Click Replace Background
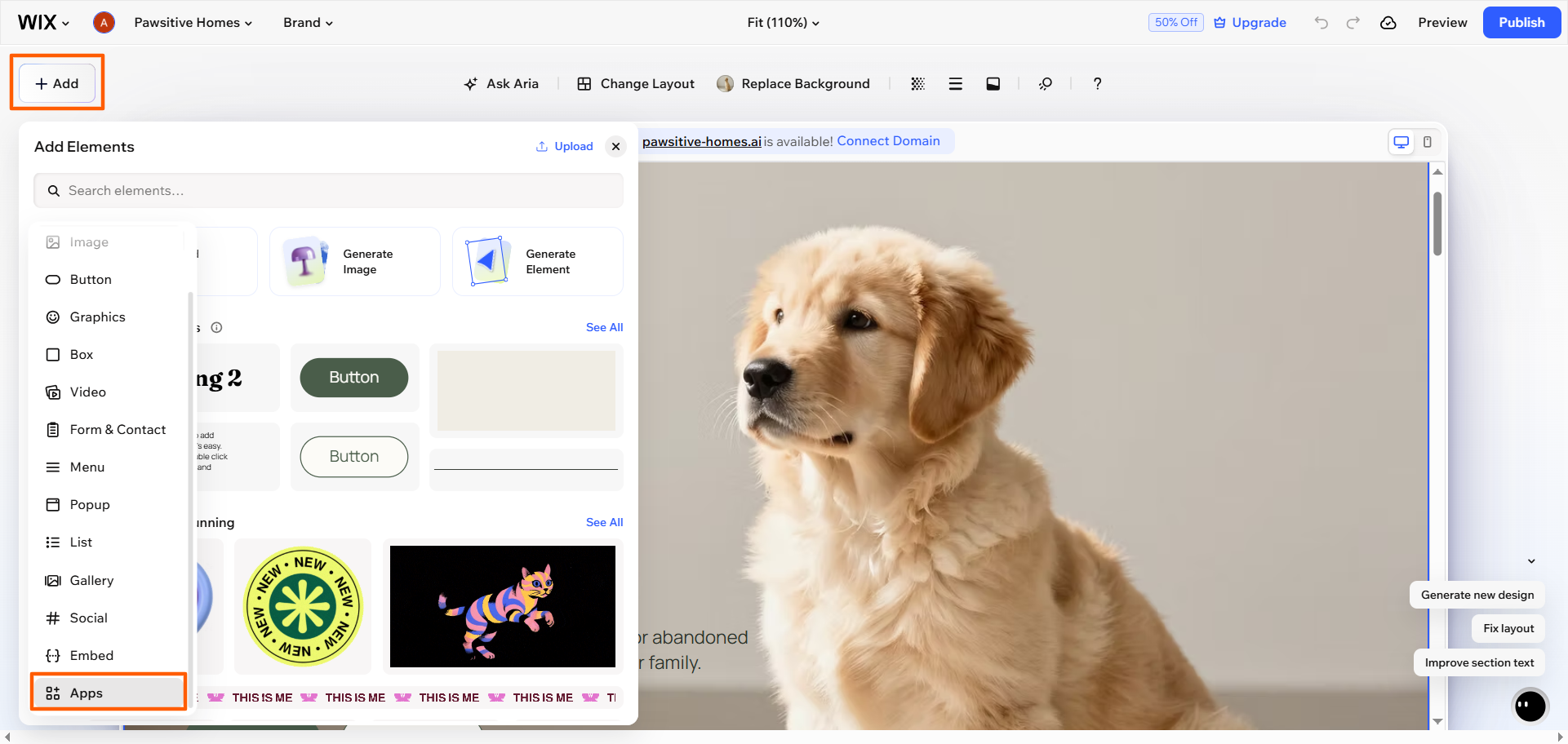 point(793,83)
